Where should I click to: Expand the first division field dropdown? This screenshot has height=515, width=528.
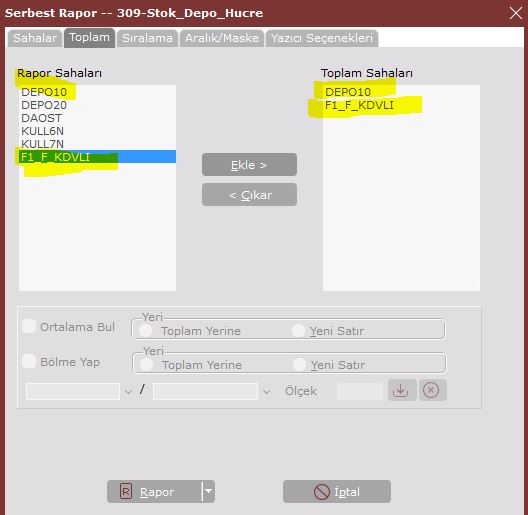(128, 392)
